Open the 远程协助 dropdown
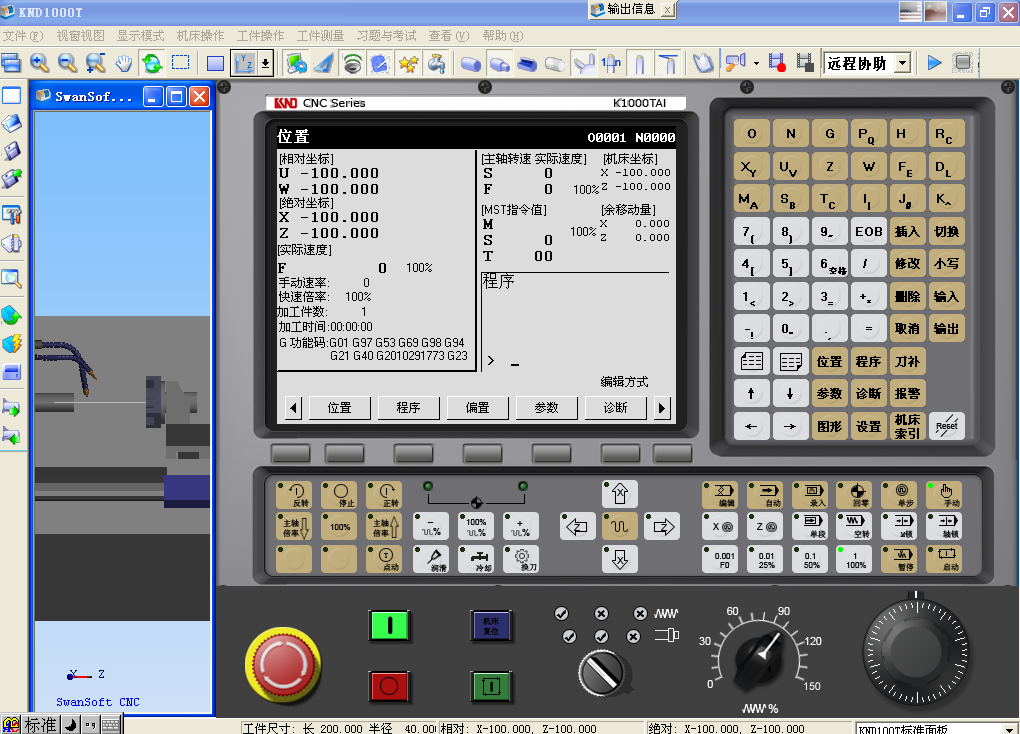The height and width of the screenshot is (734, 1020). tap(902, 63)
